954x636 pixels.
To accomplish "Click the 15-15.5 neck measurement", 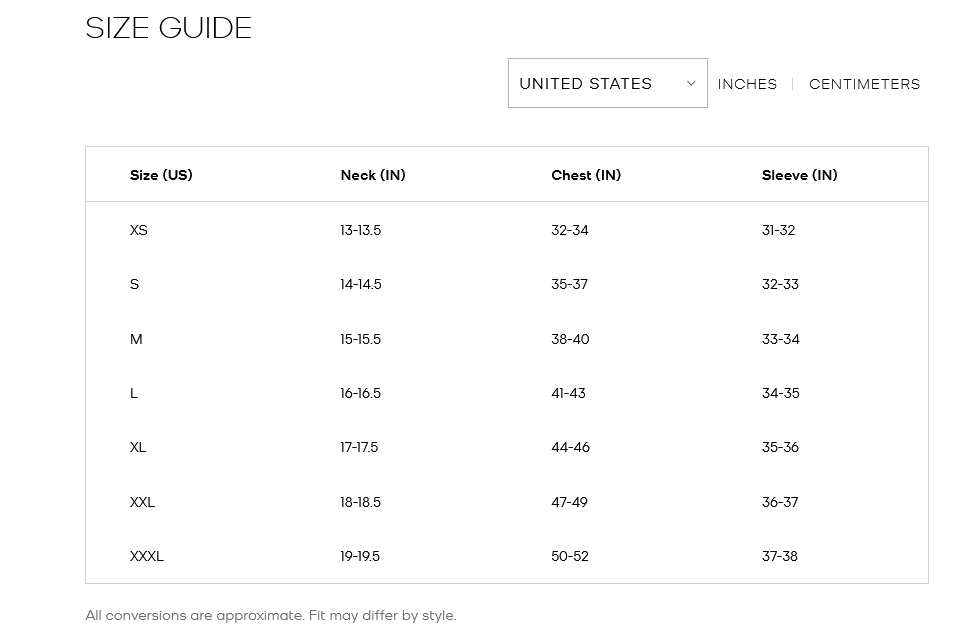I will (361, 339).
